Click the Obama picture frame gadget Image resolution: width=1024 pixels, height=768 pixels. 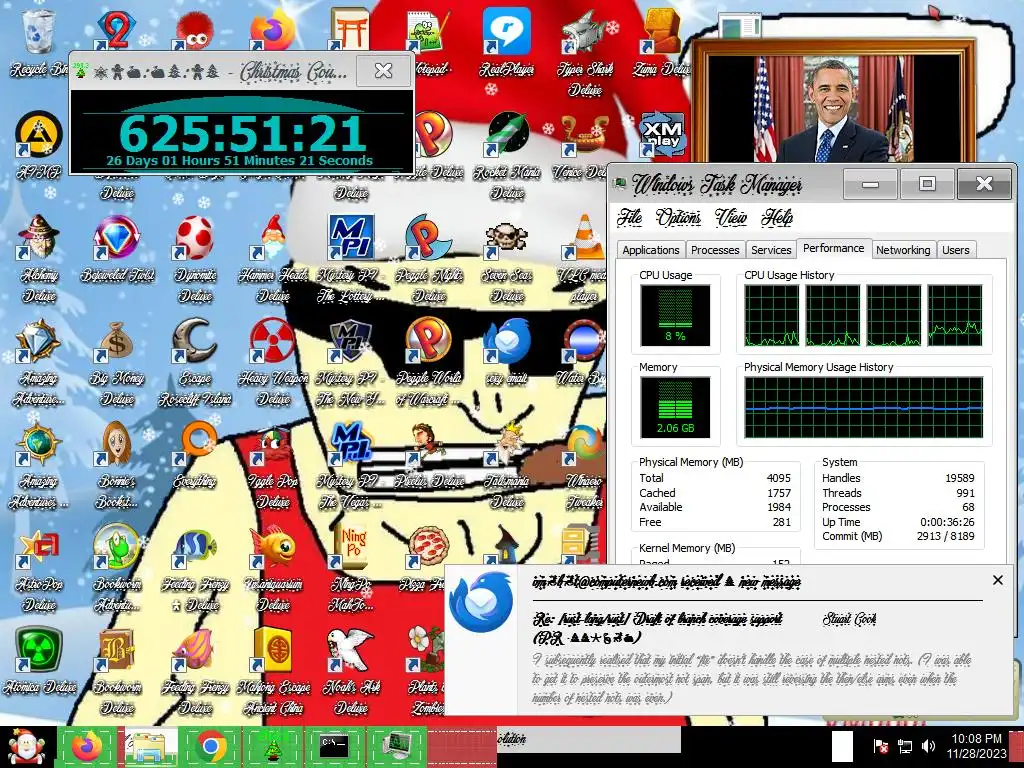[834, 102]
